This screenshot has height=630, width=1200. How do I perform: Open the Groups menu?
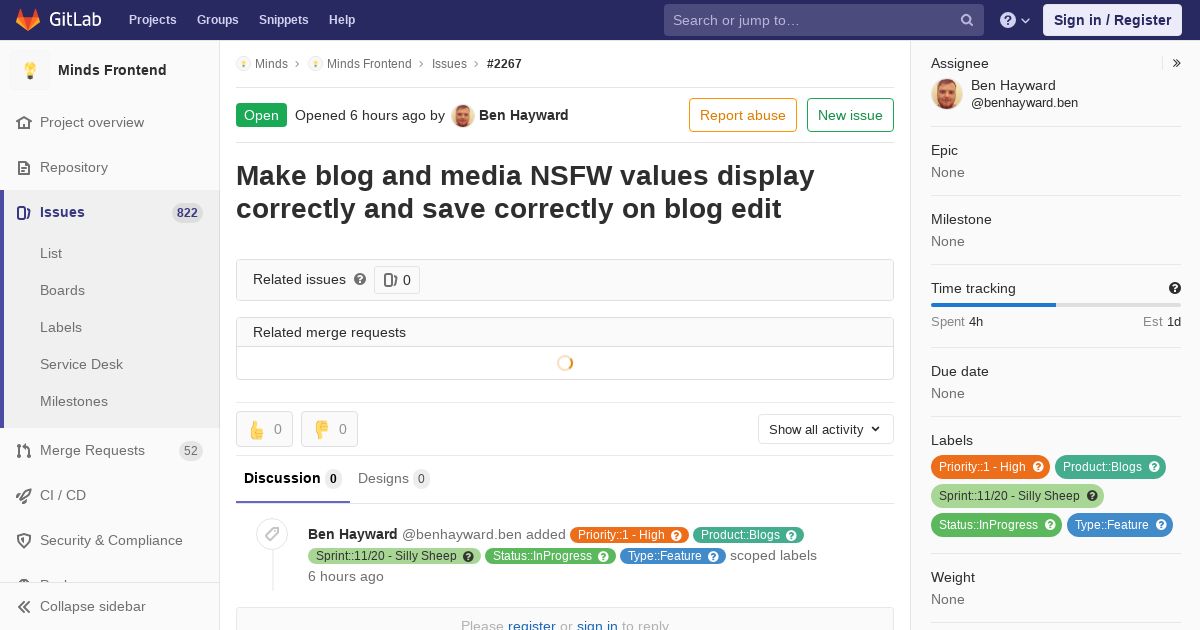coord(217,20)
